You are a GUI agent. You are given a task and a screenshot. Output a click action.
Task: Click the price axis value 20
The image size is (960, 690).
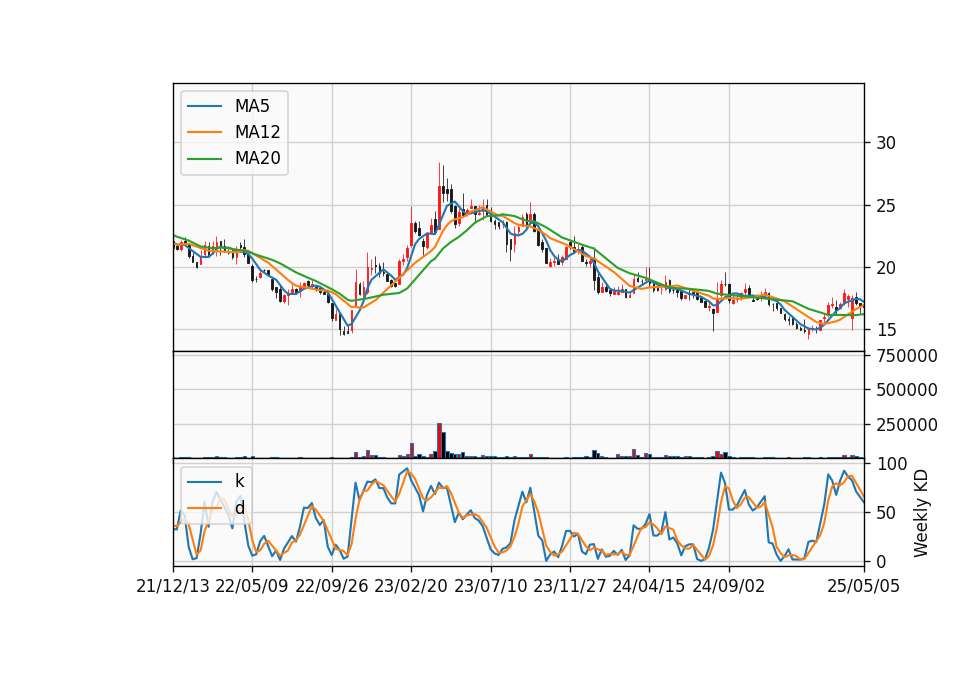point(886,268)
